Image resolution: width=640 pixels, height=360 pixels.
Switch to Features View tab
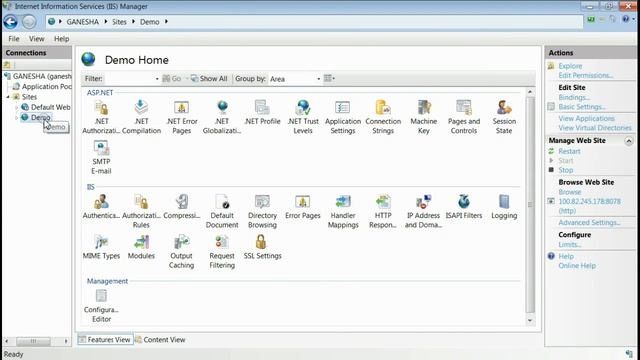point(105,340)
